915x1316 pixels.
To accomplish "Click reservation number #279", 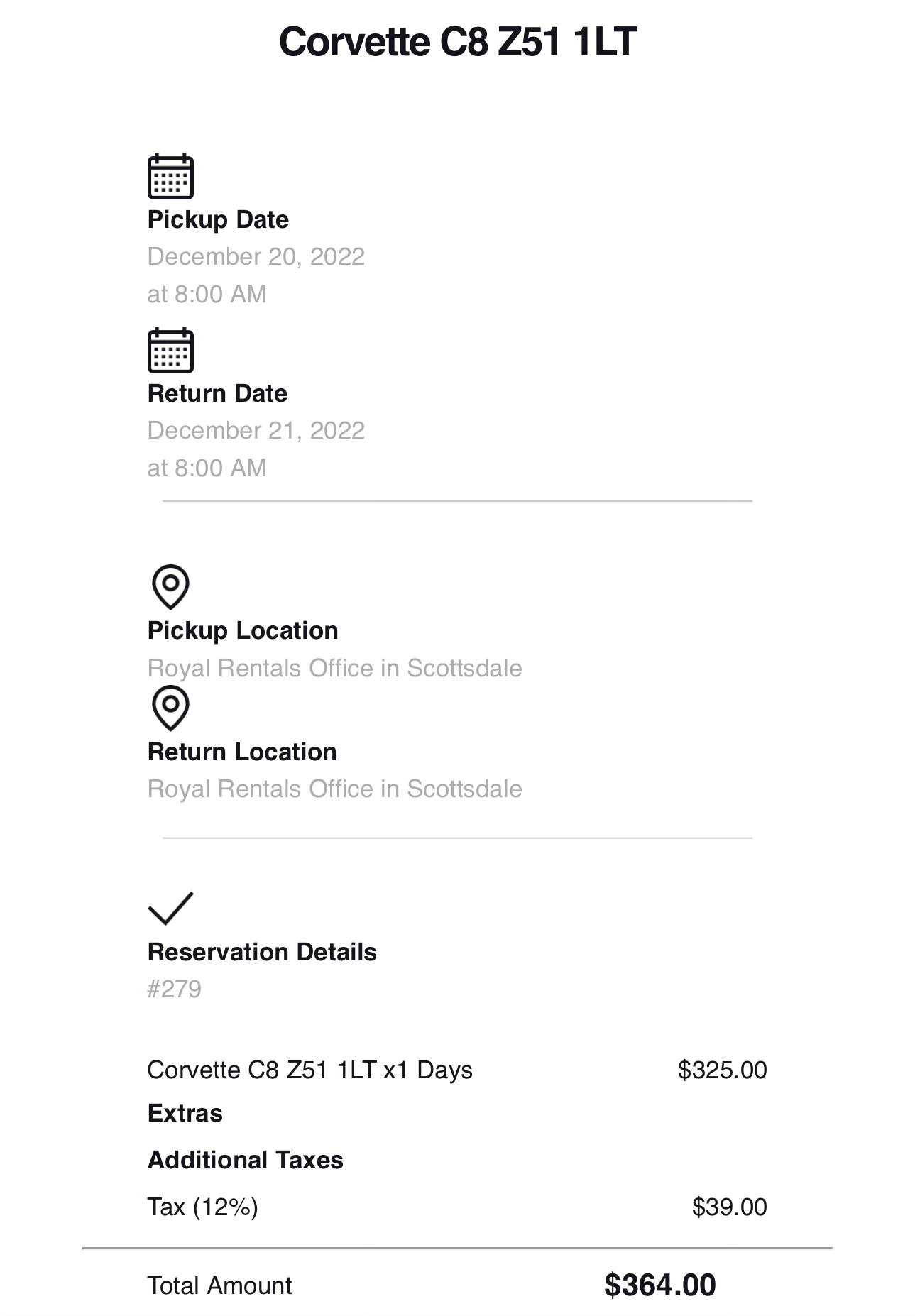I will (175, 989).
